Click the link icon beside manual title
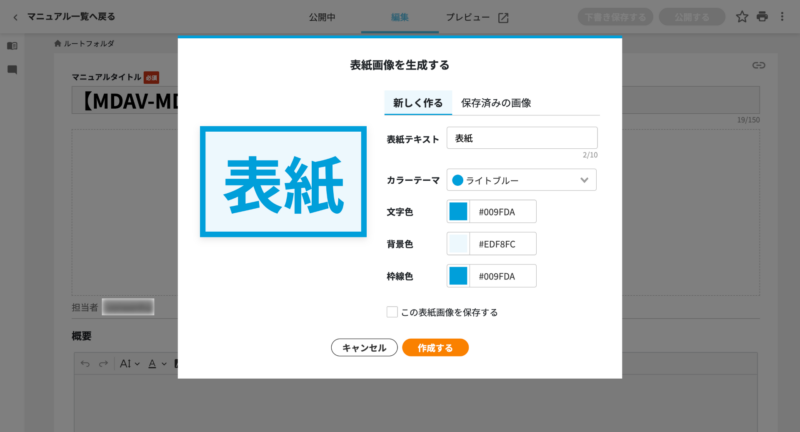 click(x=758, y=66)
